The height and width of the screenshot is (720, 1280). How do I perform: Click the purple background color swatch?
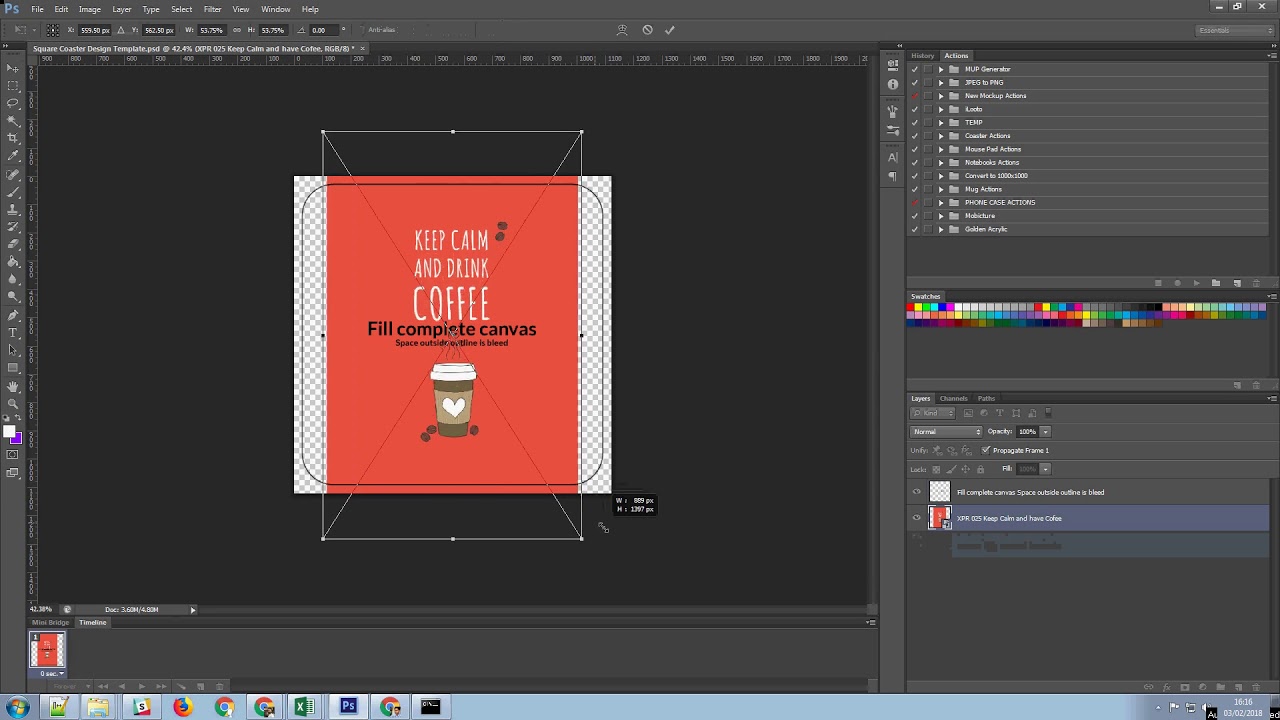click(x=17, y=439)
